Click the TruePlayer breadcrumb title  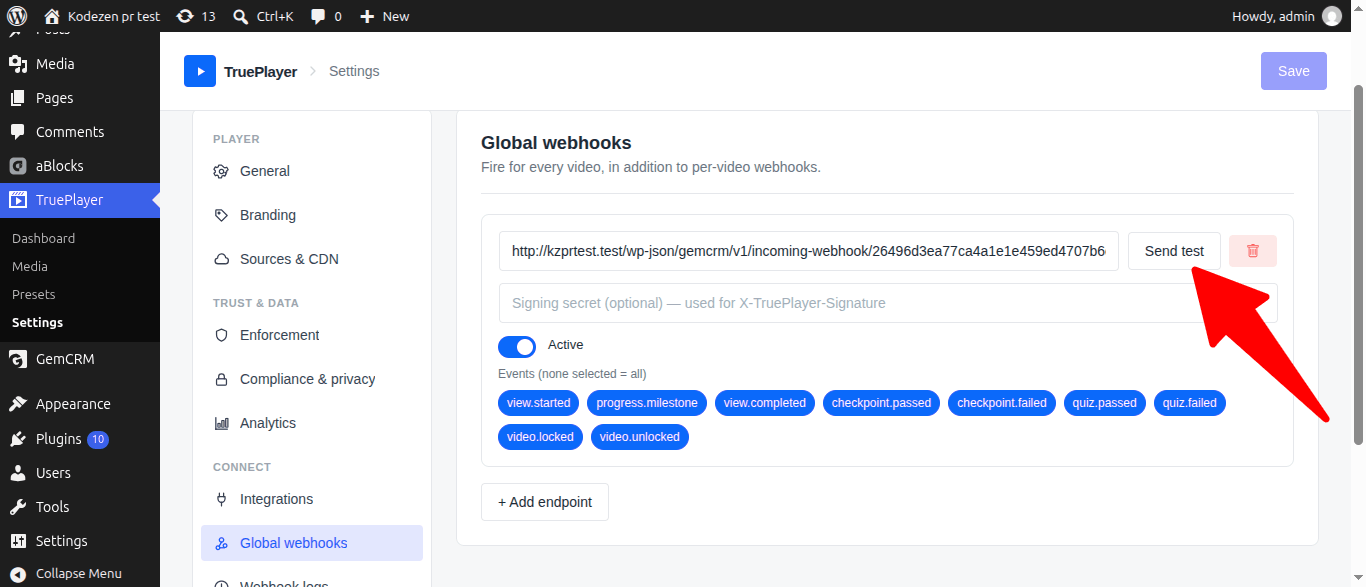(x=260, y=71)
